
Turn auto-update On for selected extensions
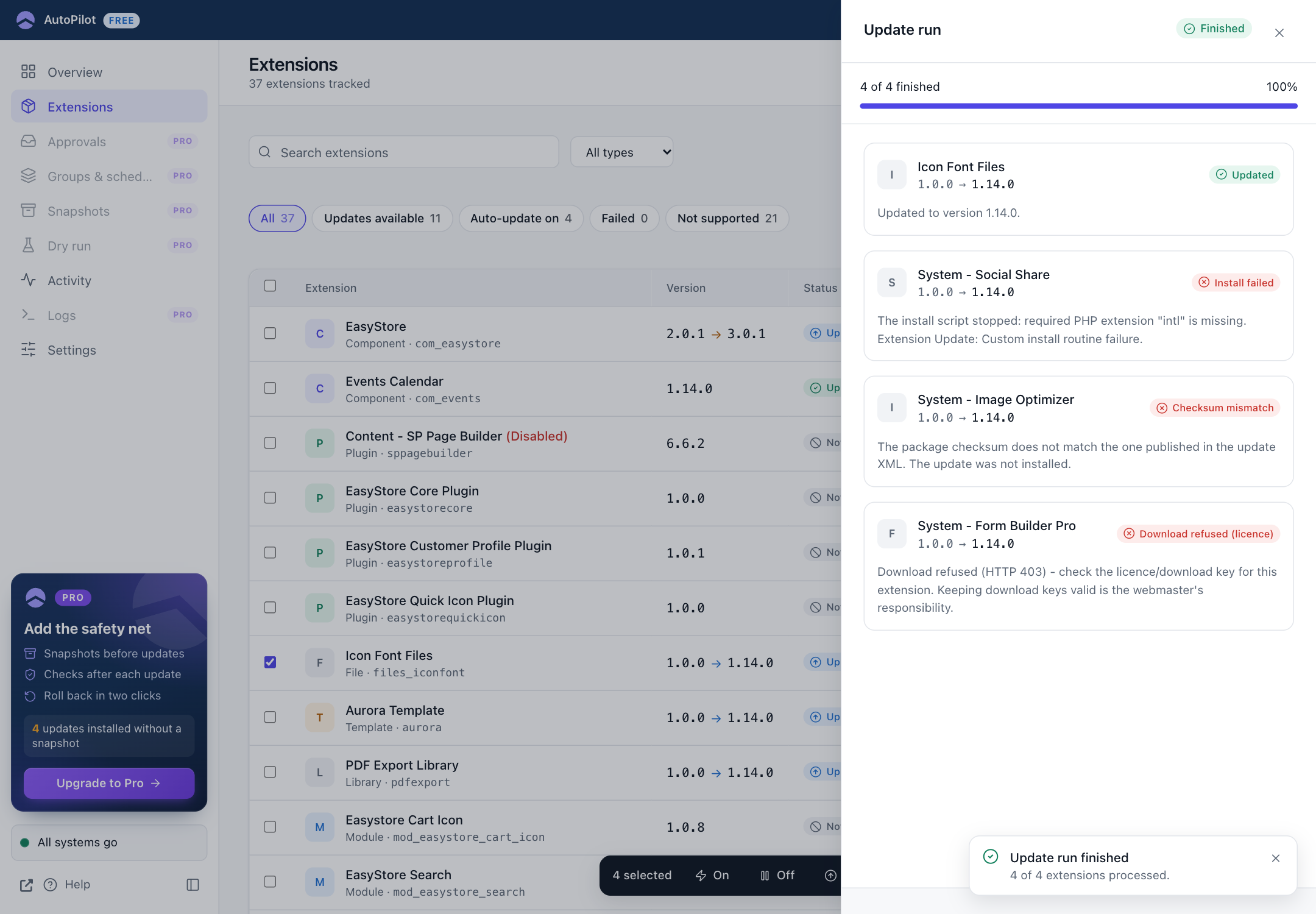(x=712, y=876)
